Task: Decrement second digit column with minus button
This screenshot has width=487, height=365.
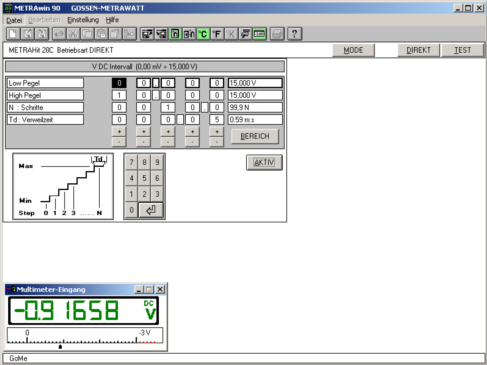Action: (143, 142)
